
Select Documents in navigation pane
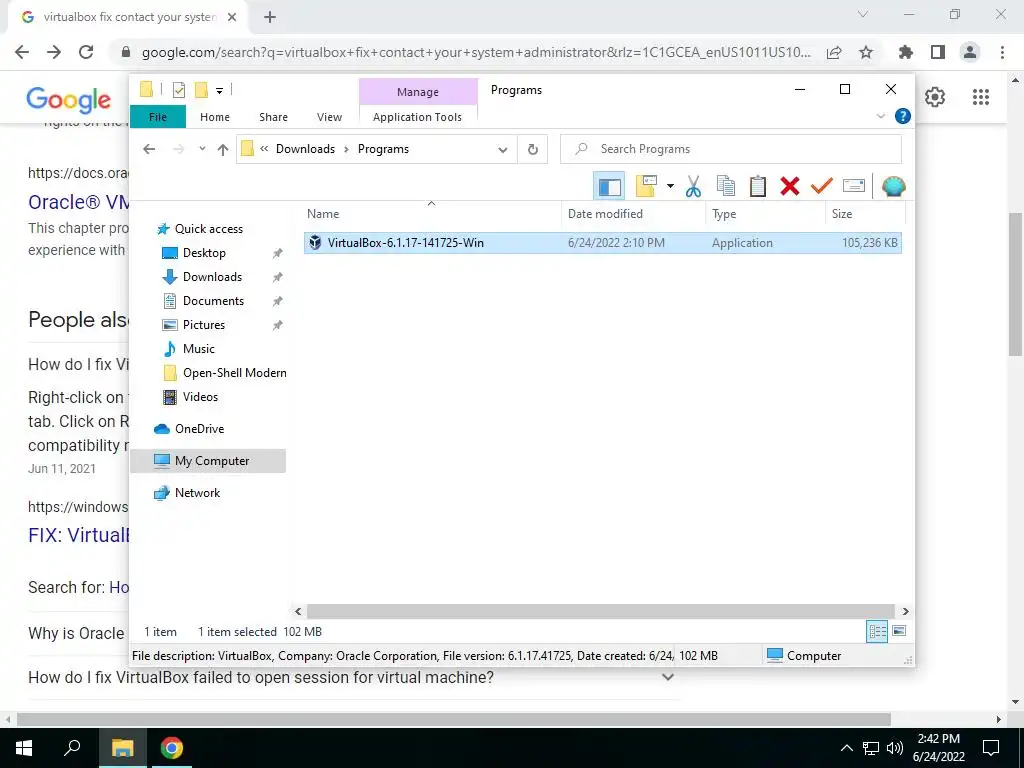coord(213,301)
